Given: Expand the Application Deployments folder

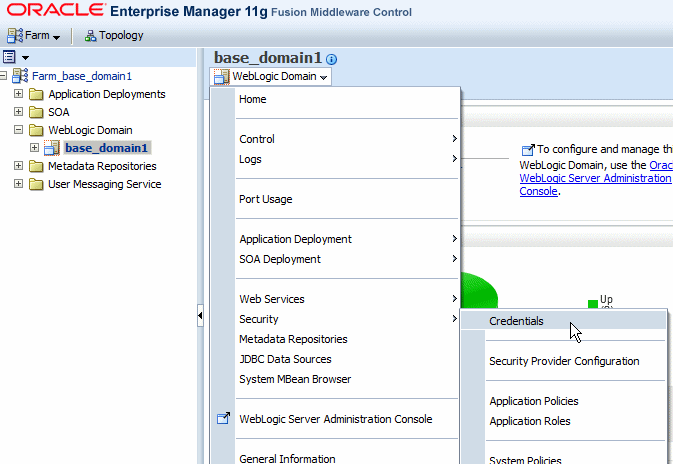Looking at the screenshot, I should (18, 94).
